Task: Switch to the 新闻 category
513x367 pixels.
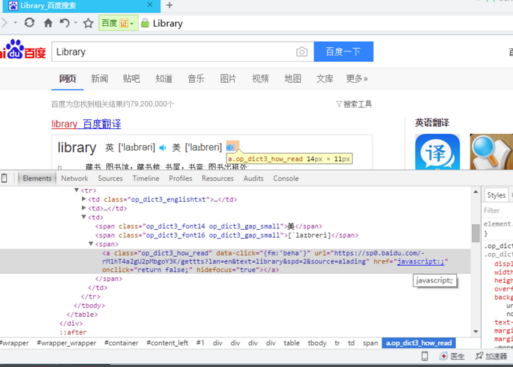Action: pyautogui.click(x=100, y=79)
